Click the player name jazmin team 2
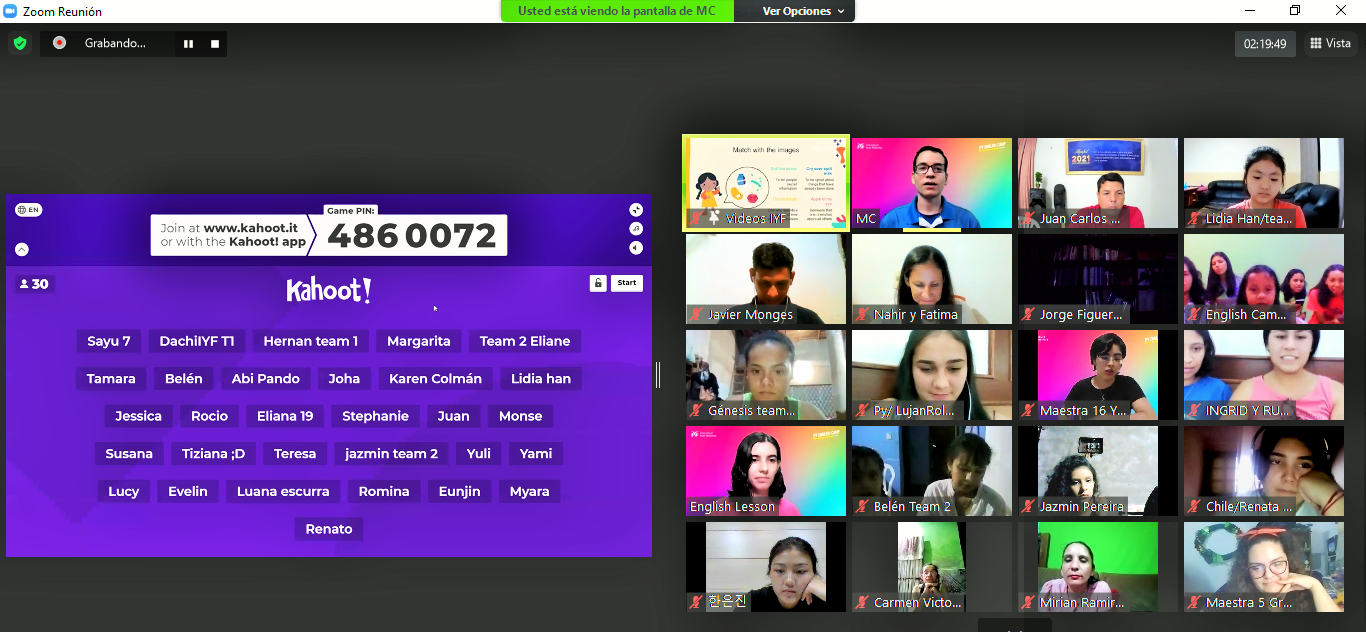The image size is (1366, 632). (x=392, y=454)
